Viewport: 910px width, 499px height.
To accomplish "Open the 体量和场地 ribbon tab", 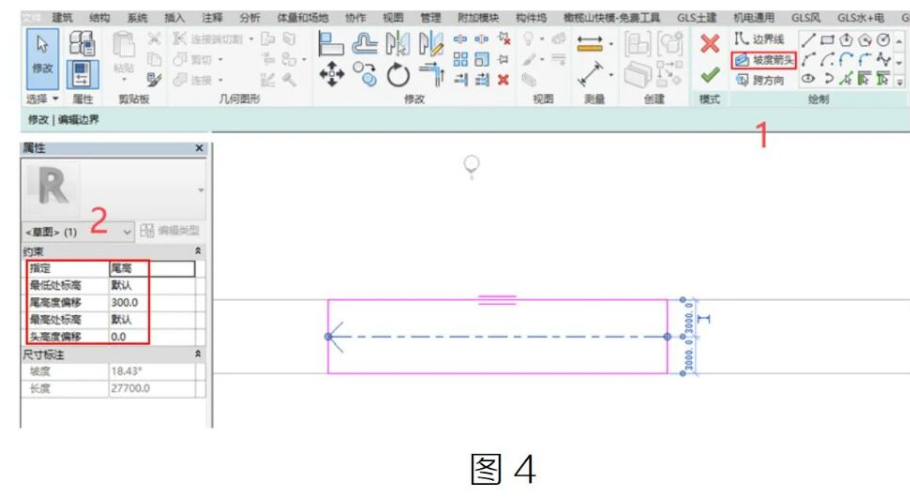I will coord(302,18).
